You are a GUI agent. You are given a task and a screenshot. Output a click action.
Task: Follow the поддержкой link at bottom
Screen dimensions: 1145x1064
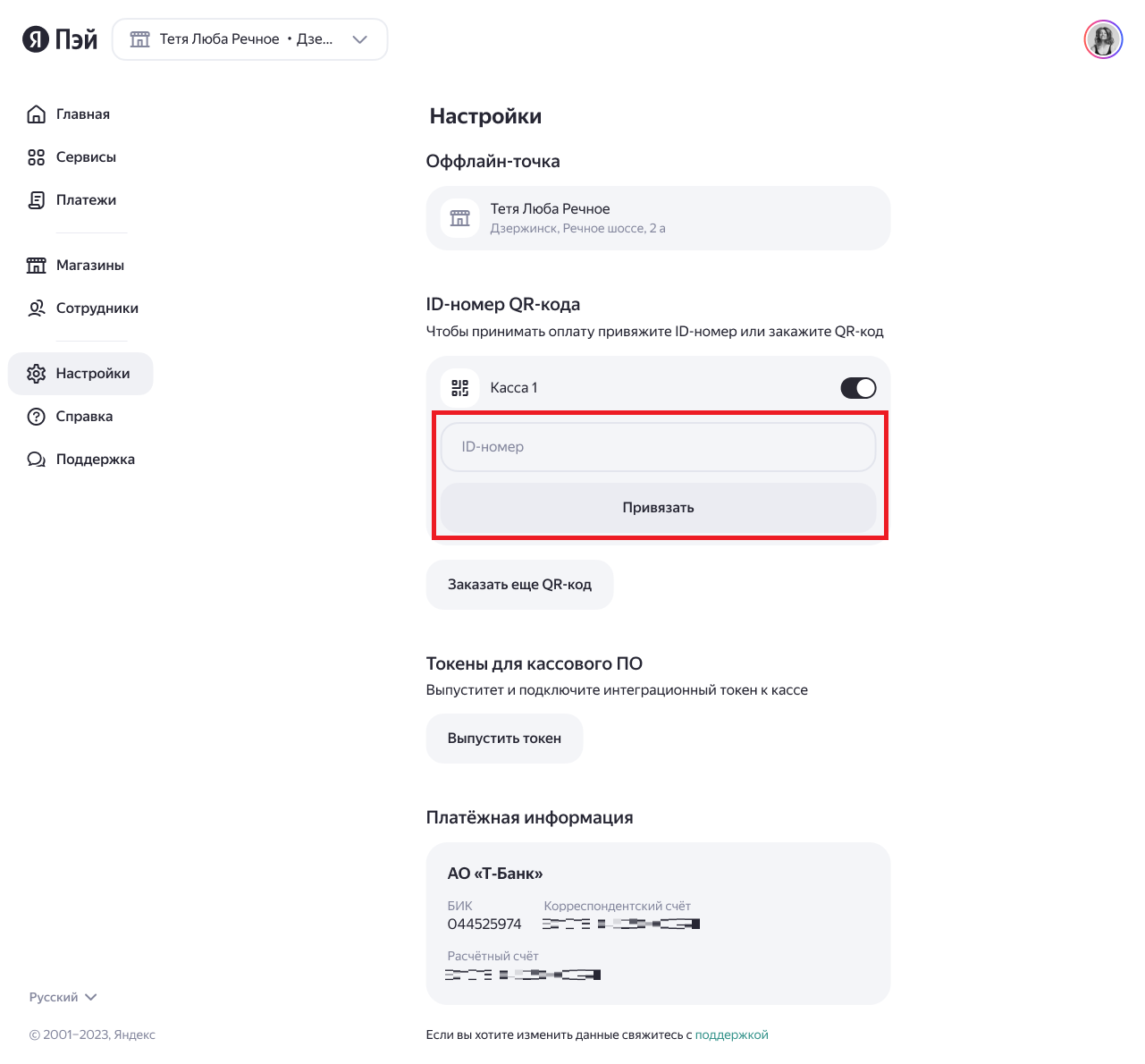click(731, 1035)
